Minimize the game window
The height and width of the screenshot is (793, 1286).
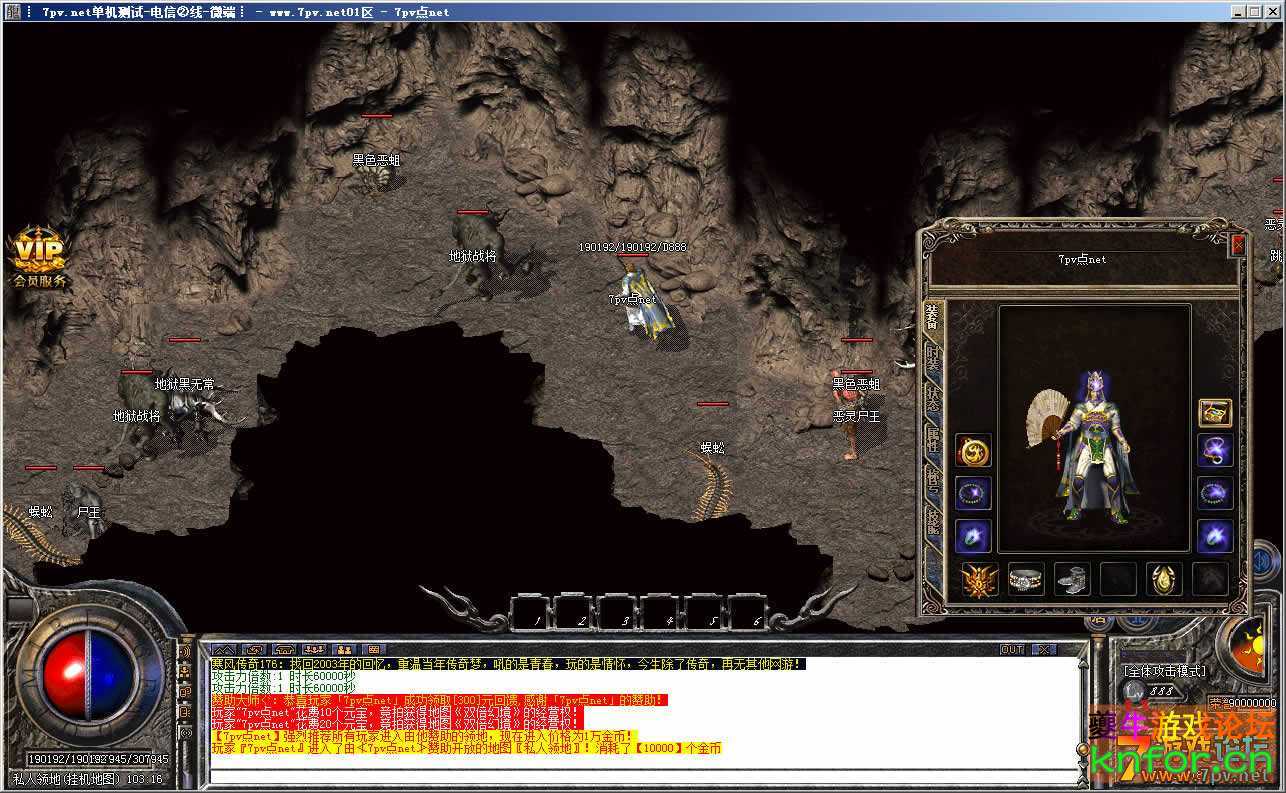pos(1239,11)
